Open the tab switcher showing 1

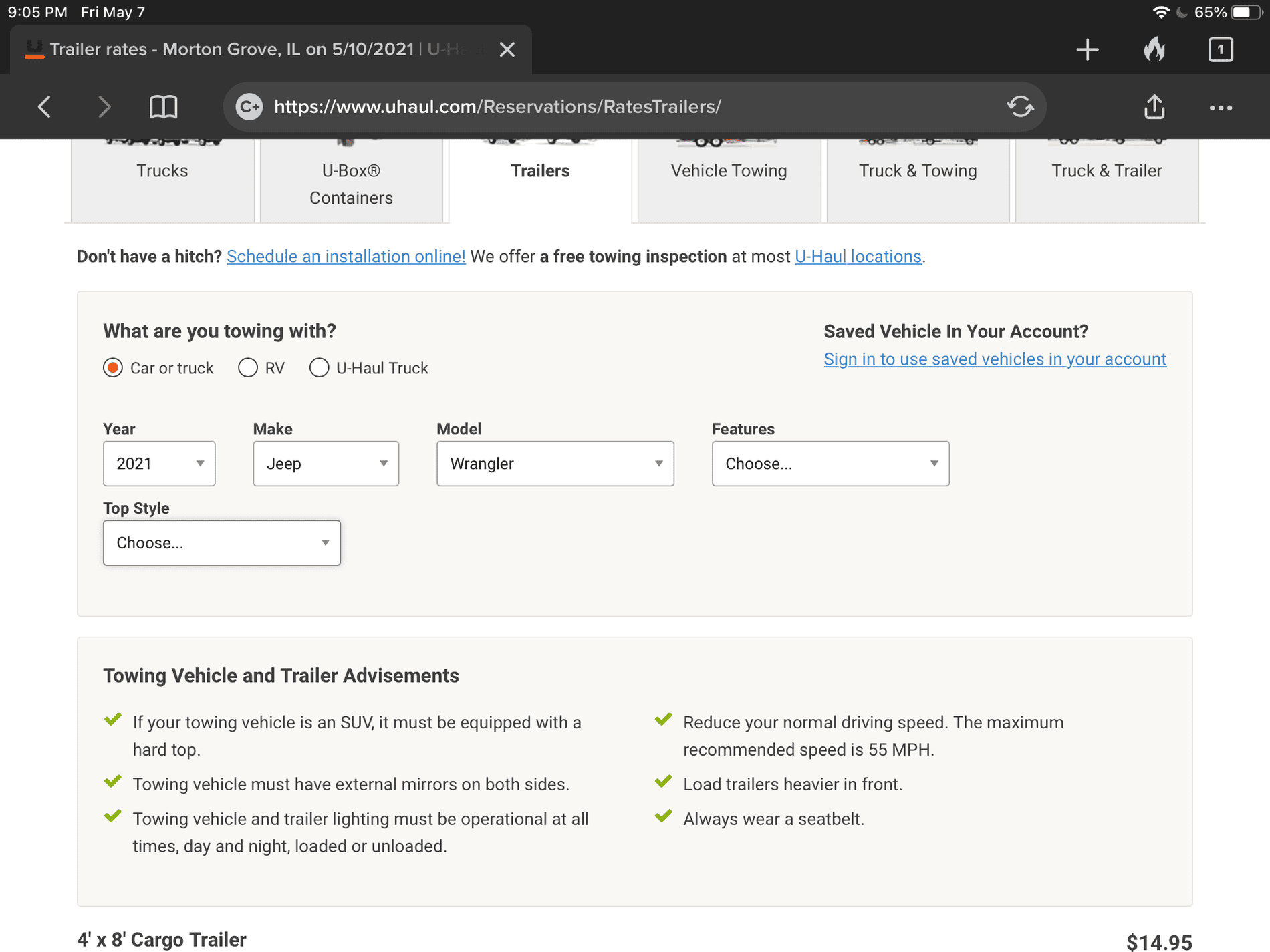1221,49
